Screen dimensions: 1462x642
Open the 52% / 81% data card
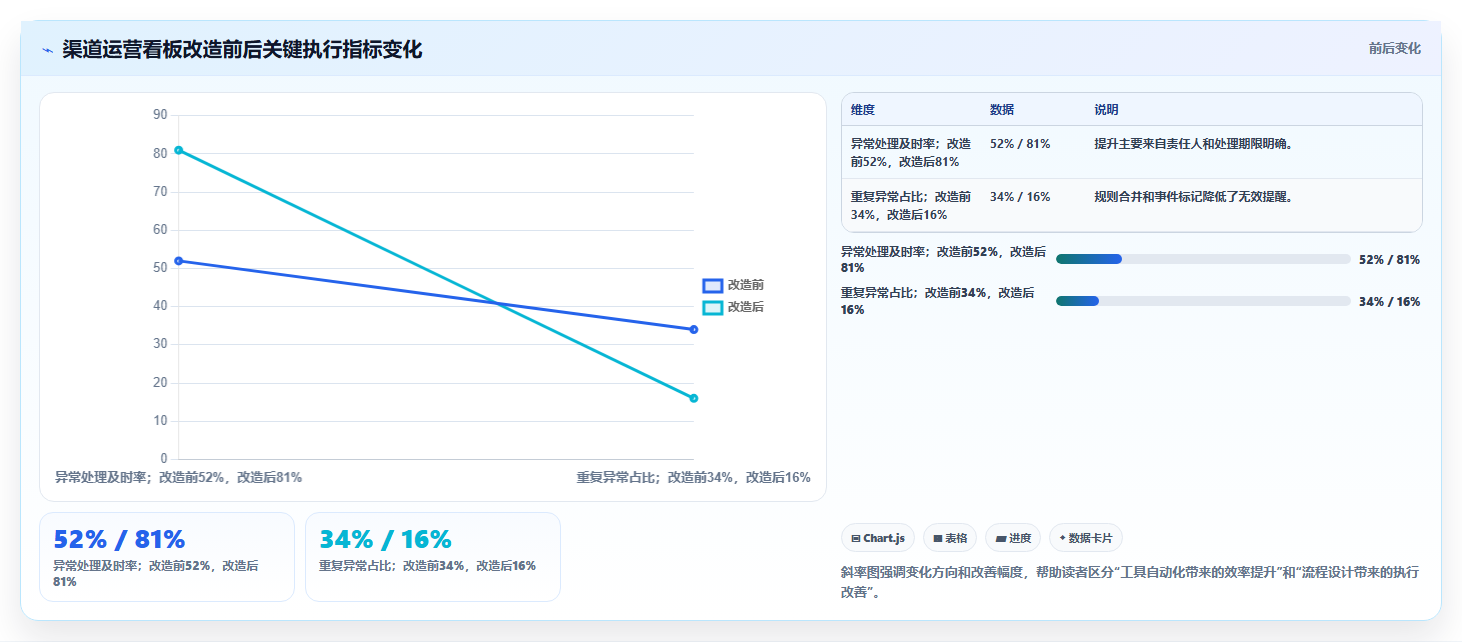pos(167,557)
